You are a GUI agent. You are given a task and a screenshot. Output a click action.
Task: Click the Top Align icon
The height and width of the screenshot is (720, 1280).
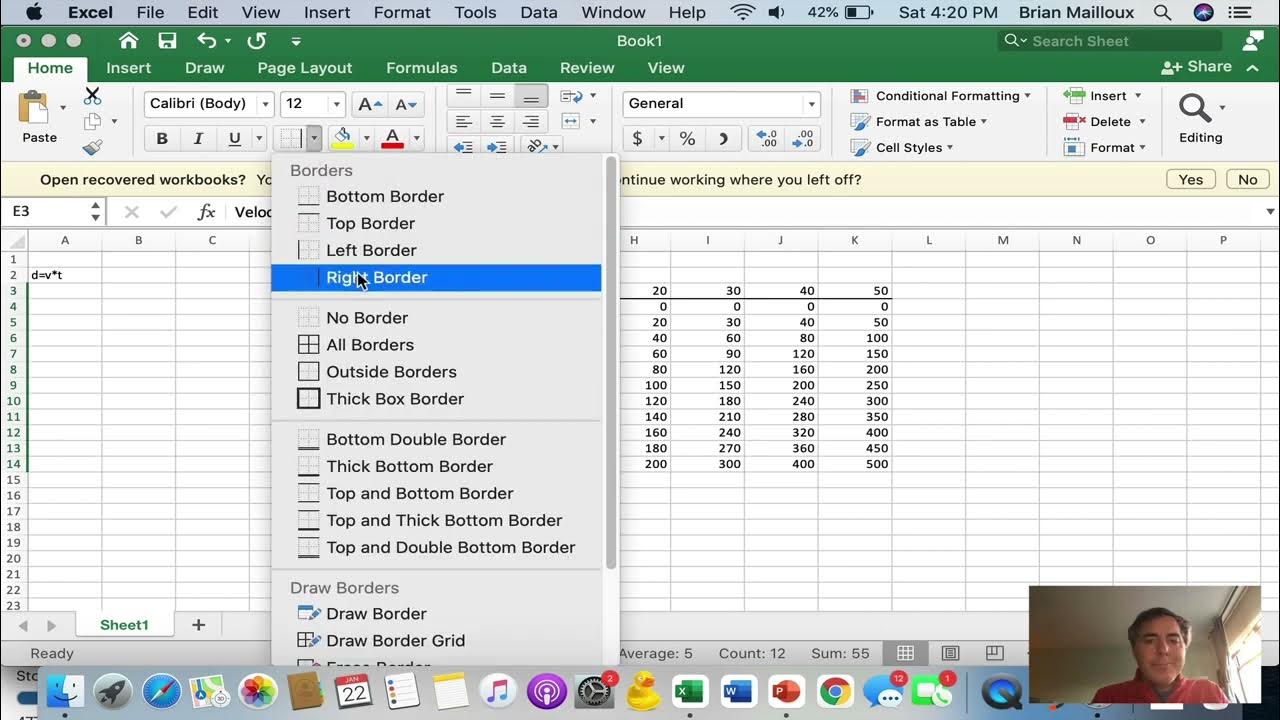coord(463,96)
